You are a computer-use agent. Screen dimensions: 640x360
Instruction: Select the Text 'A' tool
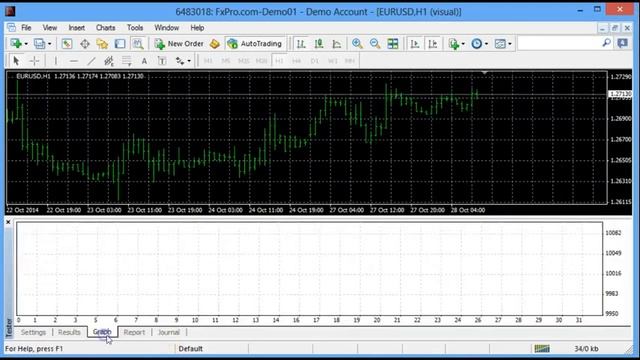point(144,61)
